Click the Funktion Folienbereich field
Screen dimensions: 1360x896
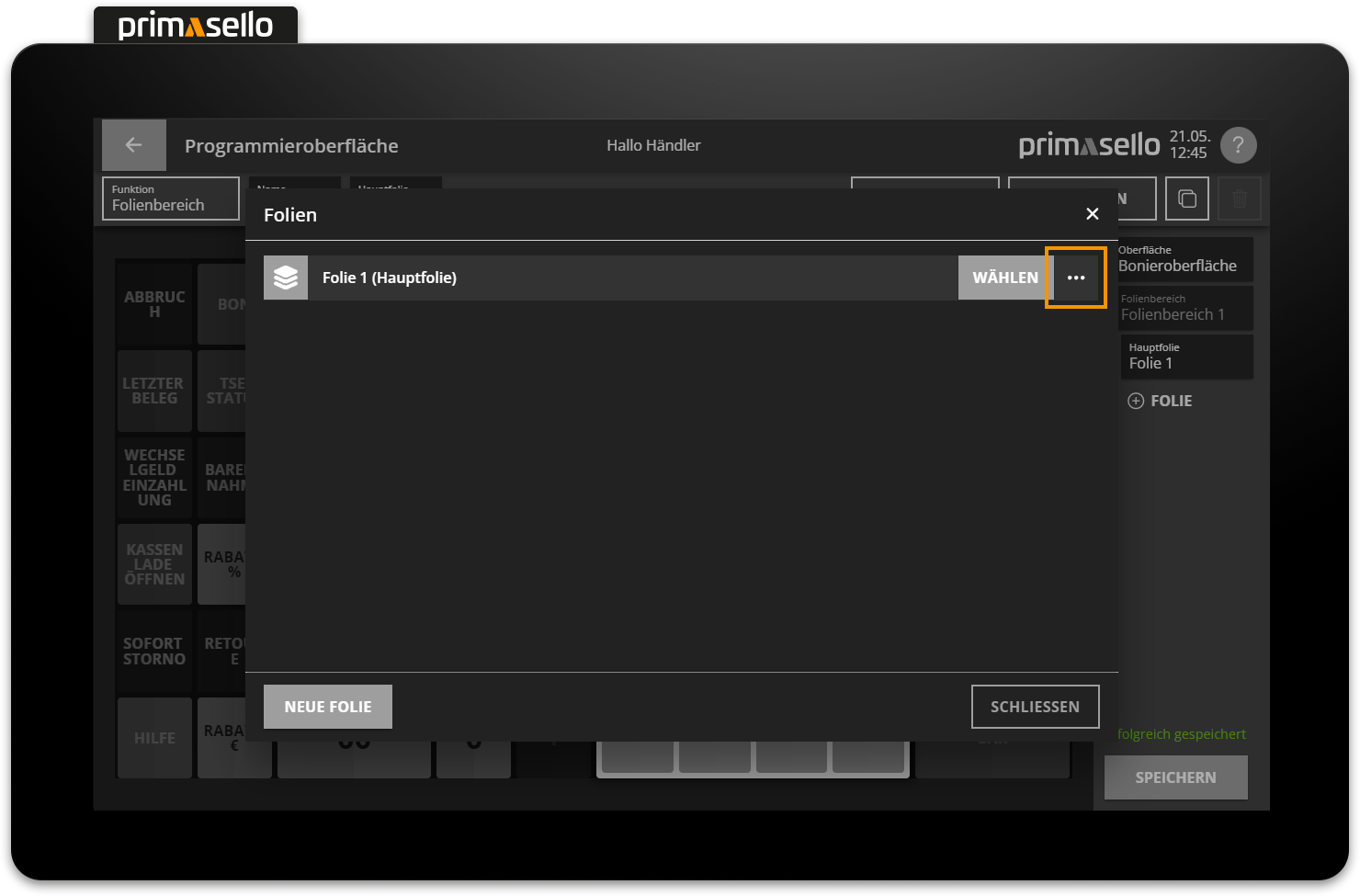click(170, 198)
